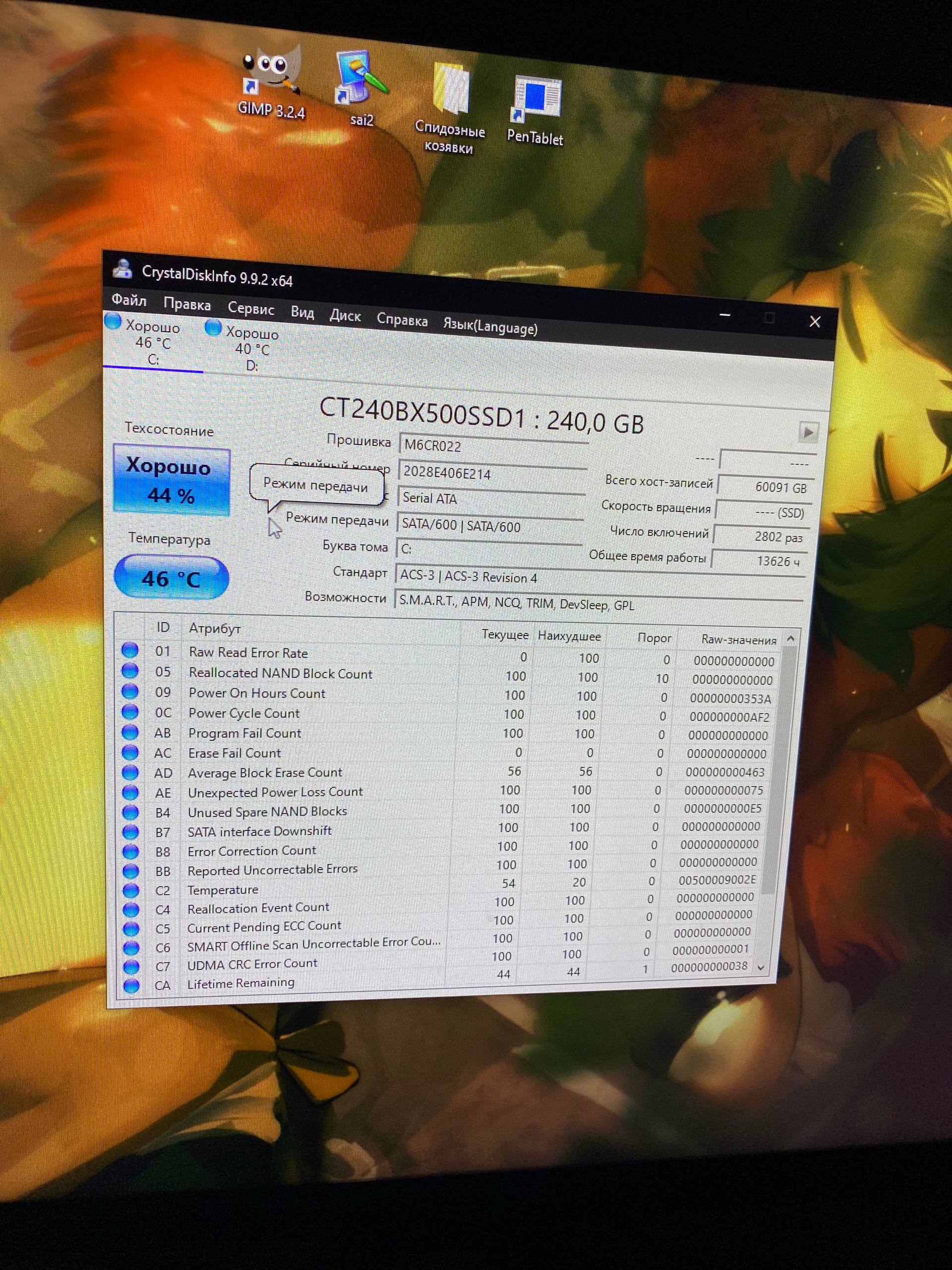The width and height of the screenshot is (952, 1270).
Task: Click the status icon for SATA interface Downshift
Action: coord(131,832)
